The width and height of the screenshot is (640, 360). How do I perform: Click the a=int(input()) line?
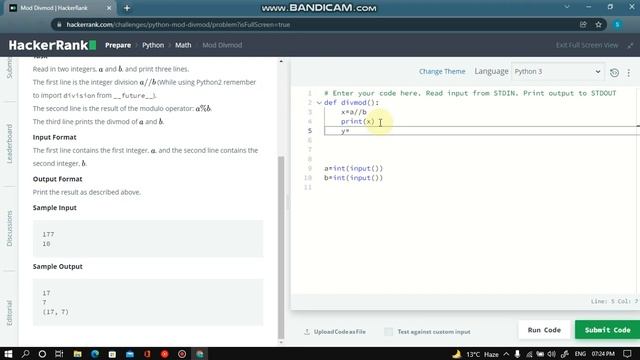tap(353, 168)
